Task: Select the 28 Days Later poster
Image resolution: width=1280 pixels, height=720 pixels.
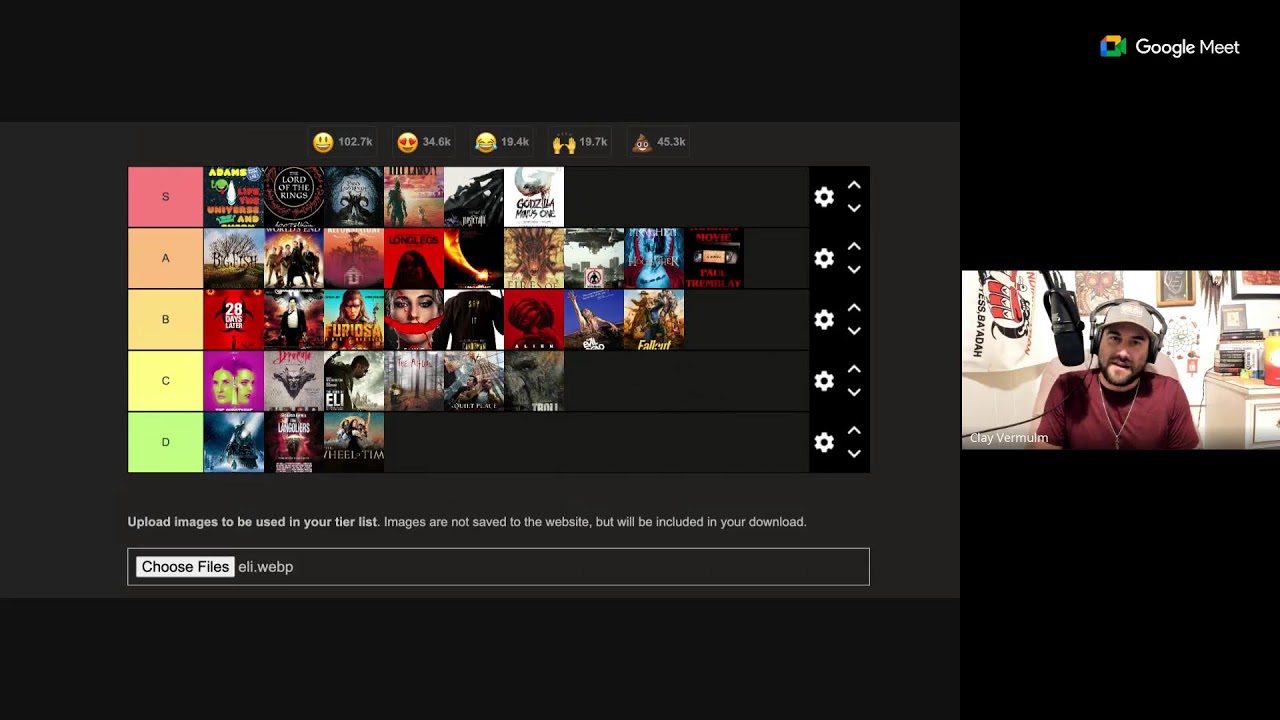Action: pos(234,319)
